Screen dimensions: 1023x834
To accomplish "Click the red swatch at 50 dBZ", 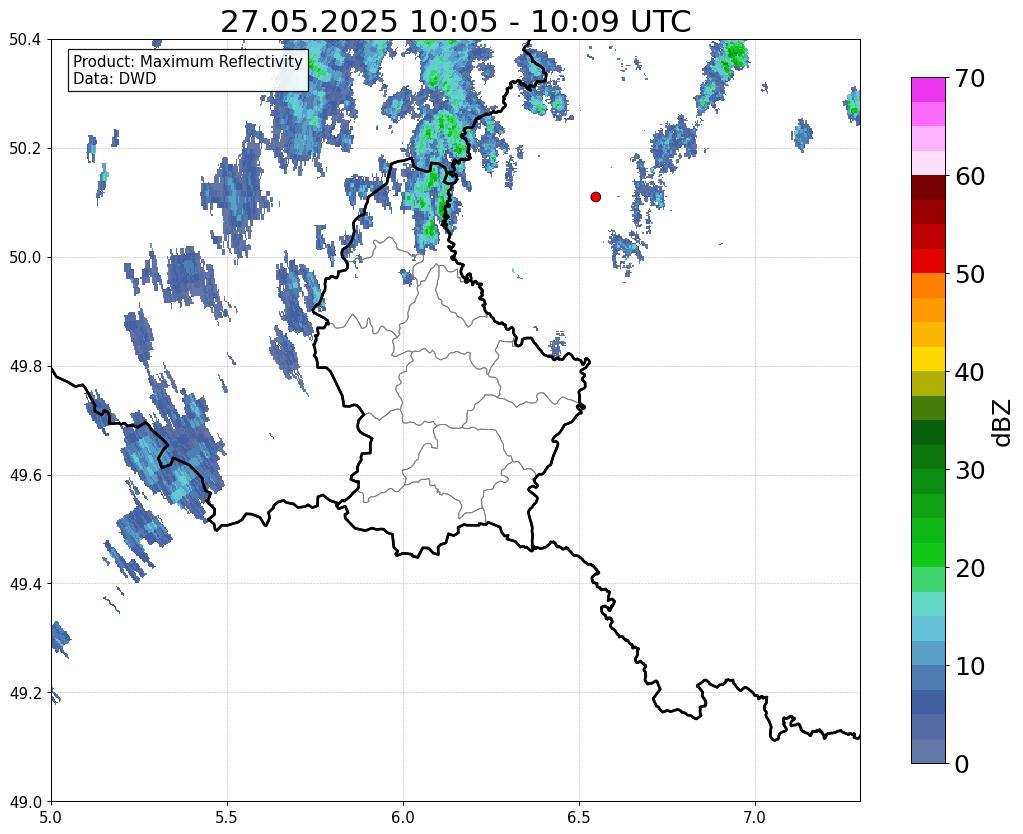I will 928,262.
